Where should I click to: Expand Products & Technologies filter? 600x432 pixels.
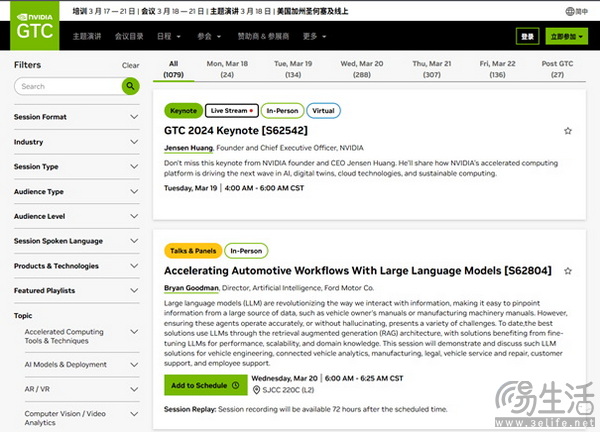pyautogui.click(x=77, y=266)
